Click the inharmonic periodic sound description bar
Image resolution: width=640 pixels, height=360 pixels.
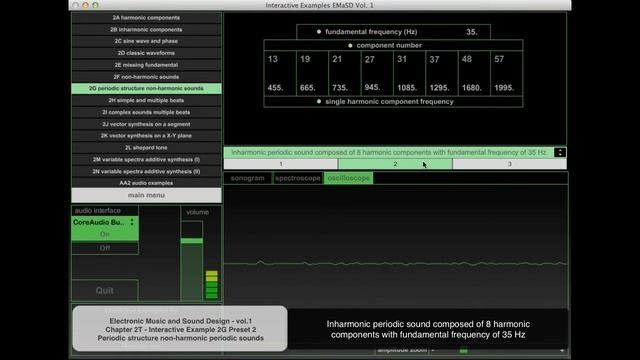[x=389, y=153]
